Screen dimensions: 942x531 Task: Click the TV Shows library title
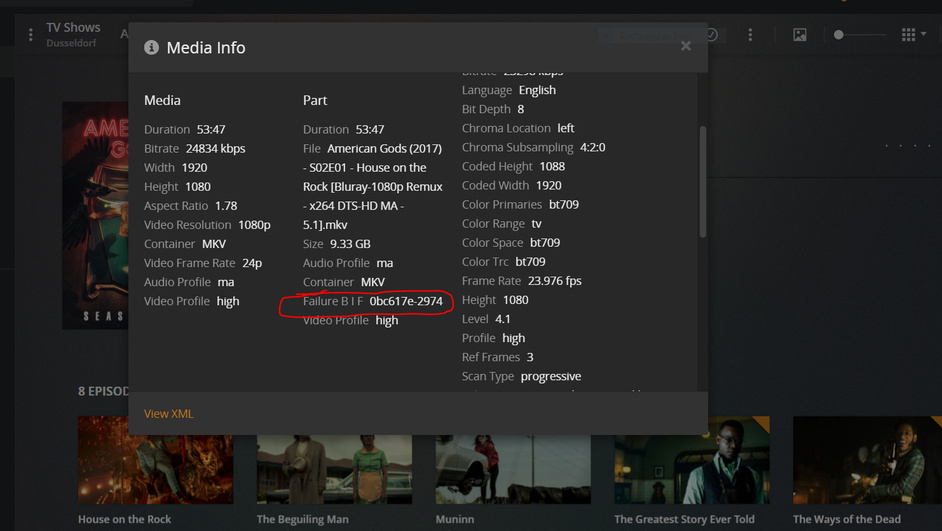click(73, 28)
